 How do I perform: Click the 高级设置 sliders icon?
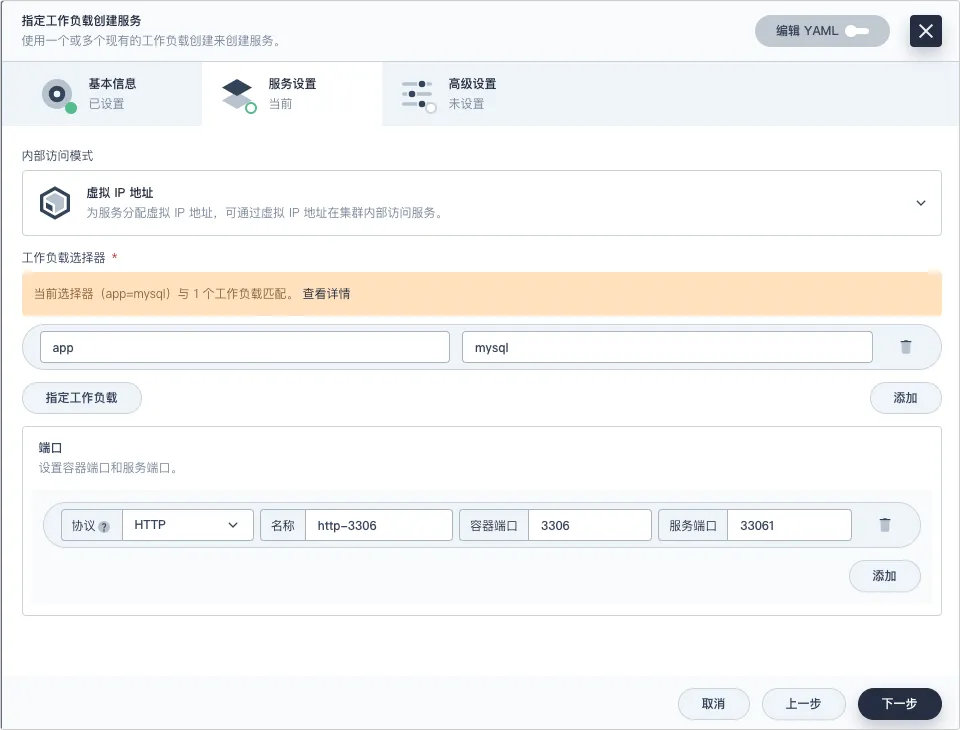coord(418,96)
